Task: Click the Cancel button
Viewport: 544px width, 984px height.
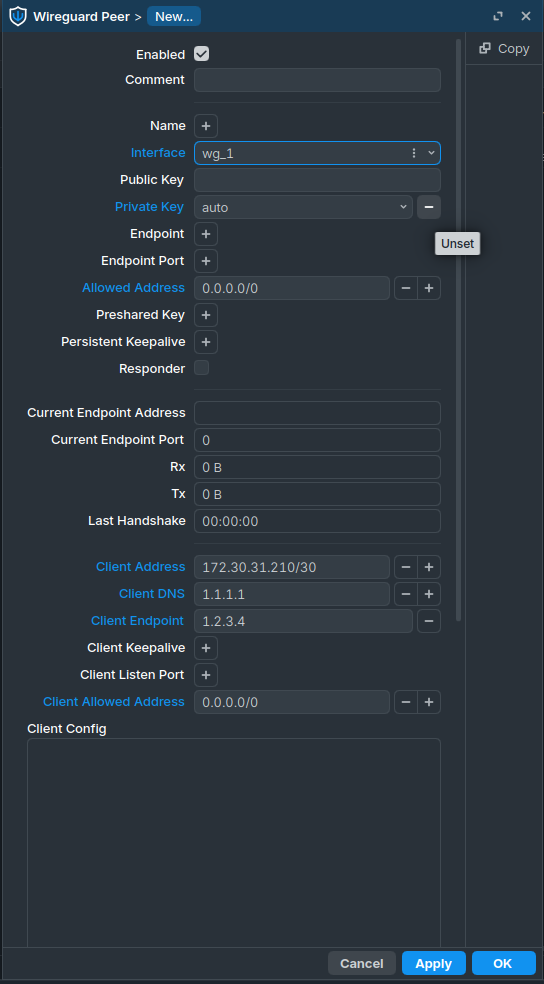Action: coord(361,963)
